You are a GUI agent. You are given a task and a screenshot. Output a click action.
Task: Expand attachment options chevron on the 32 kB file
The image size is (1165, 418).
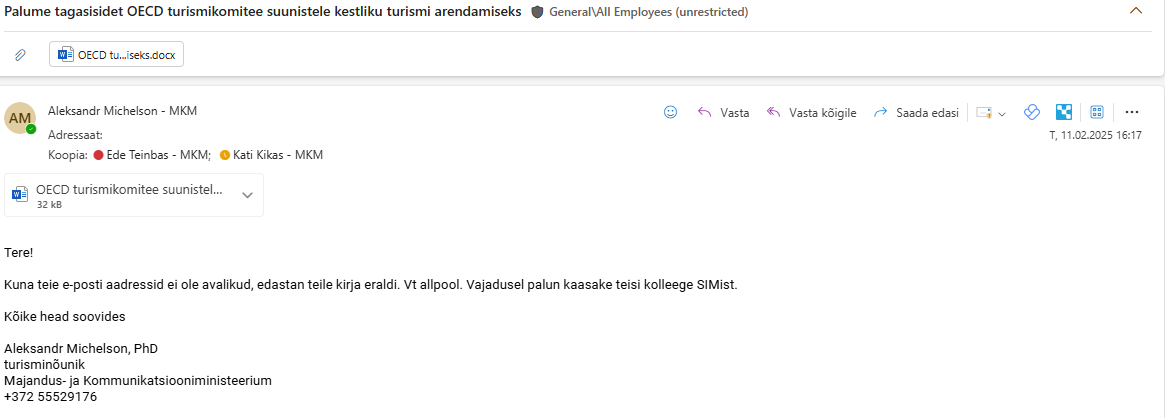tap(248, 195)
